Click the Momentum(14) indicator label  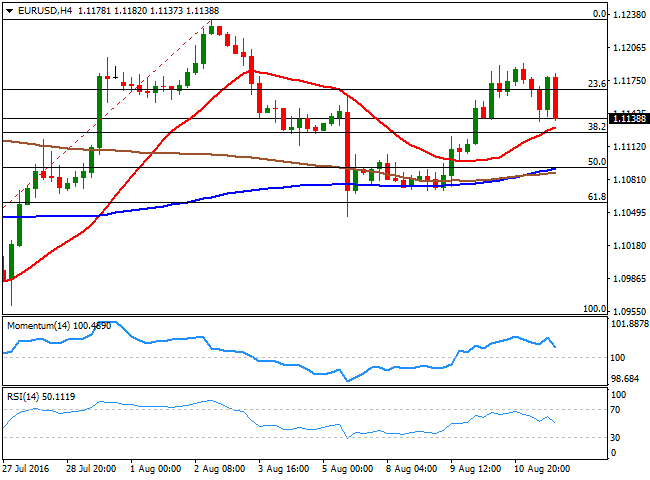click(x=38, y=326)
